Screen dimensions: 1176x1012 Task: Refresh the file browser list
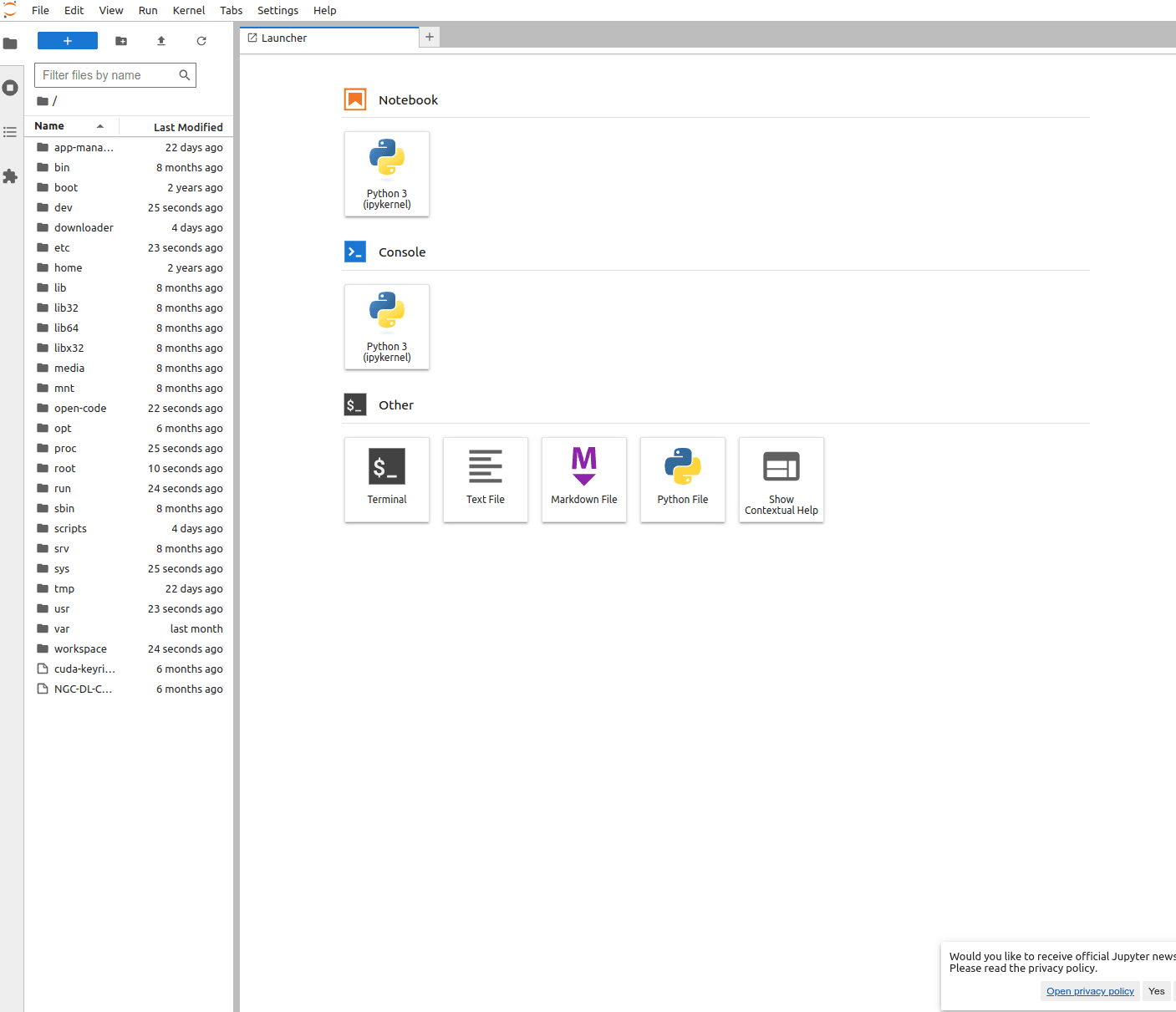tap(201, 41)
